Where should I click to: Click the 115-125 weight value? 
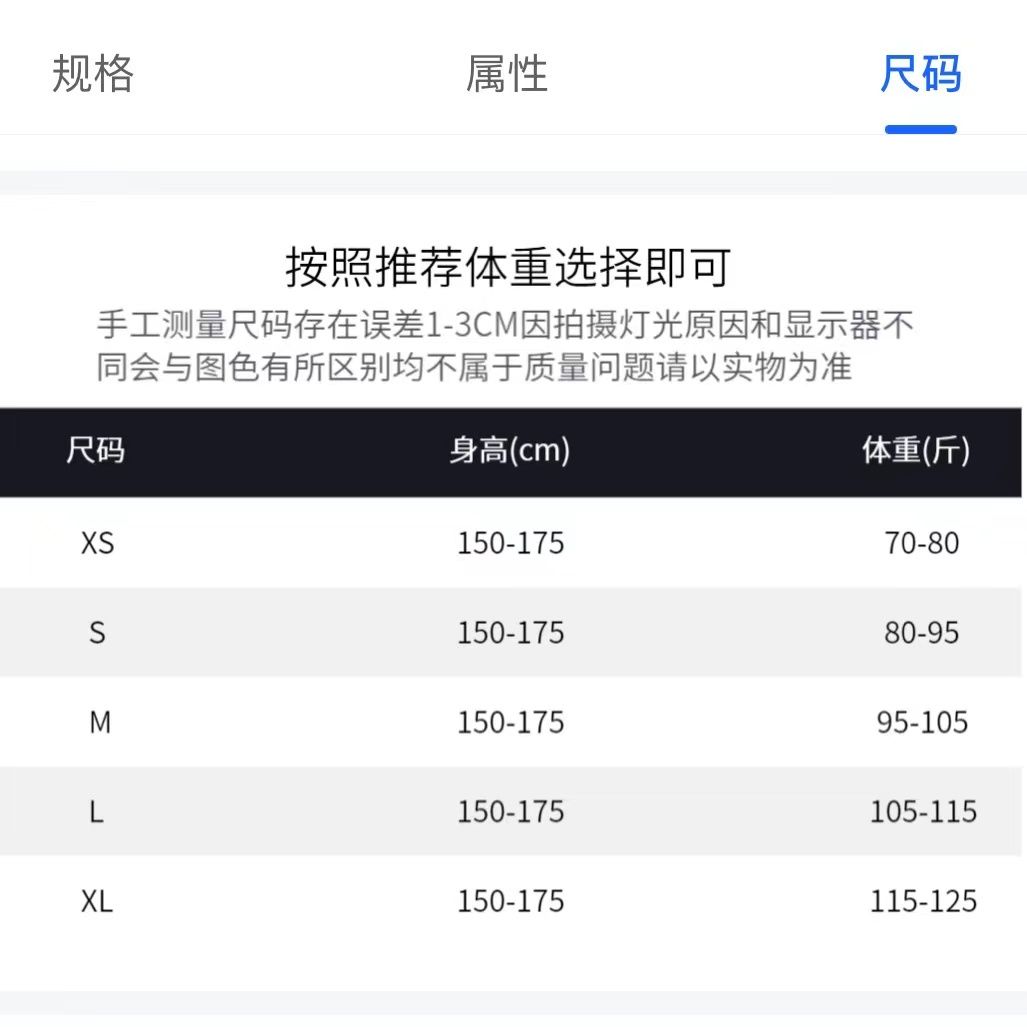coord(923,901)
